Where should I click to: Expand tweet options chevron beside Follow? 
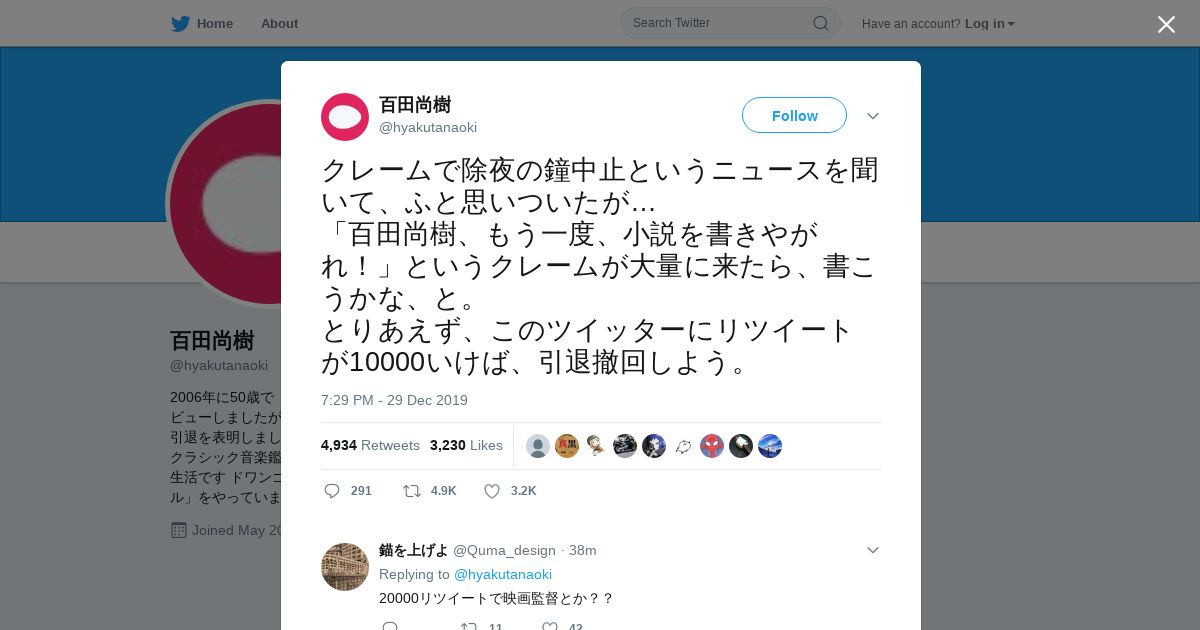[873, 116]
